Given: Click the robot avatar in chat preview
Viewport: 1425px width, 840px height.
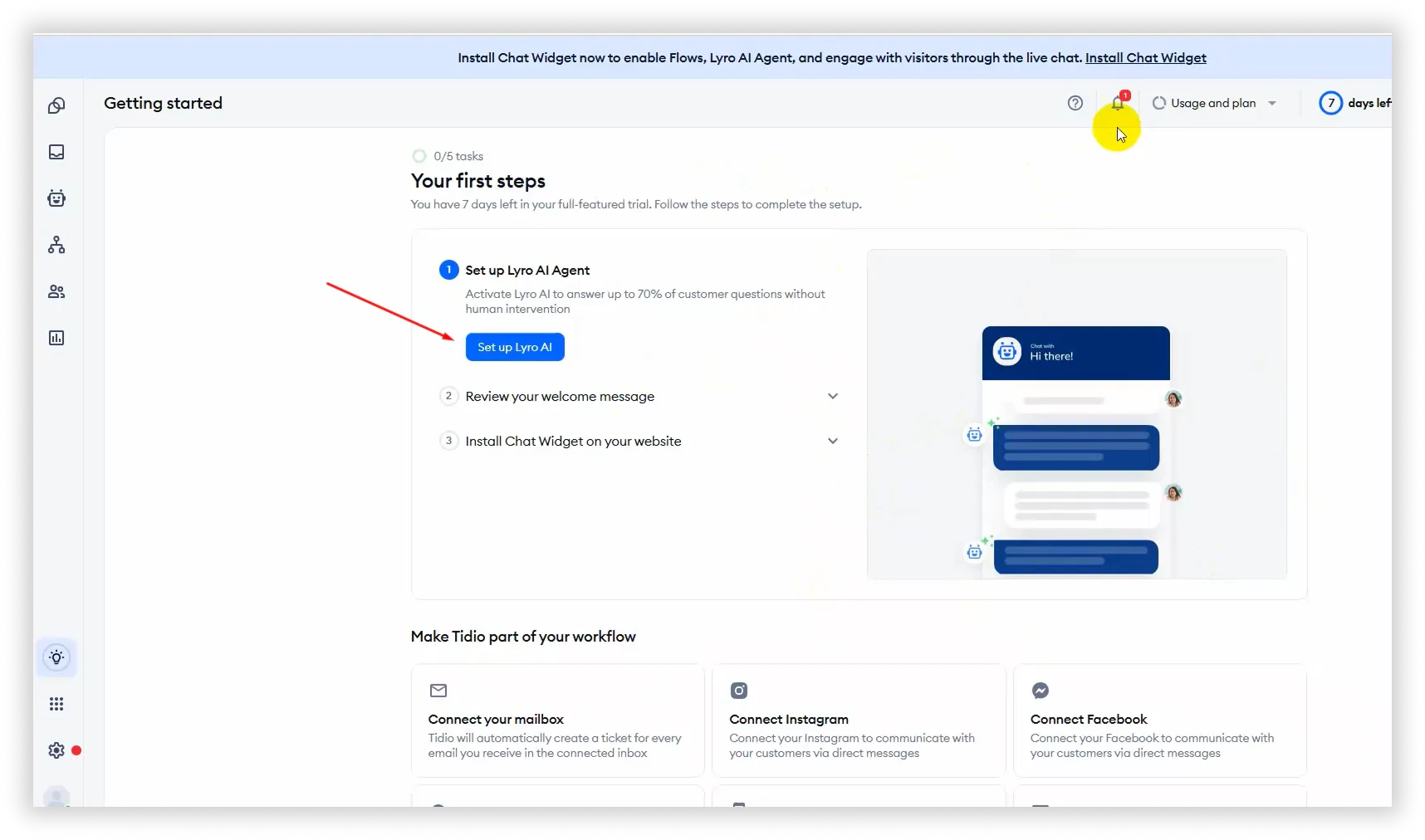Looking at the screenshot, I should [1007, 352].
